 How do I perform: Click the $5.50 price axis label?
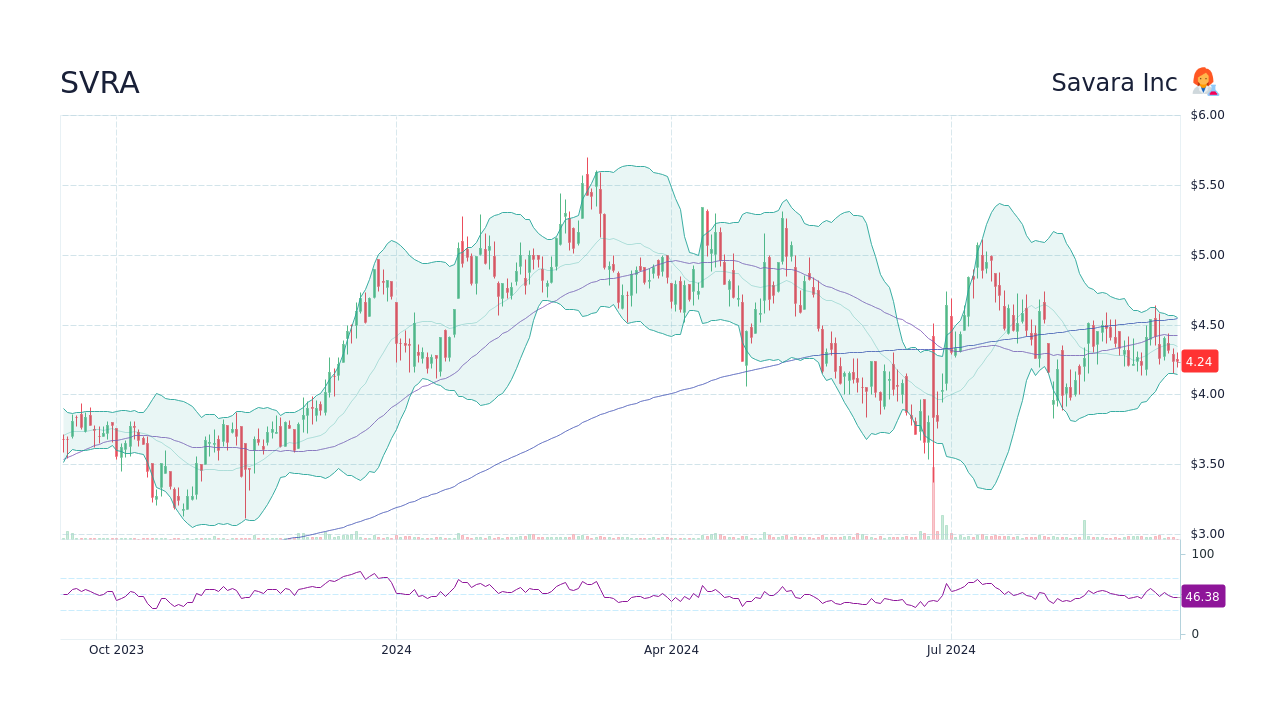(x=1207, y=185)
